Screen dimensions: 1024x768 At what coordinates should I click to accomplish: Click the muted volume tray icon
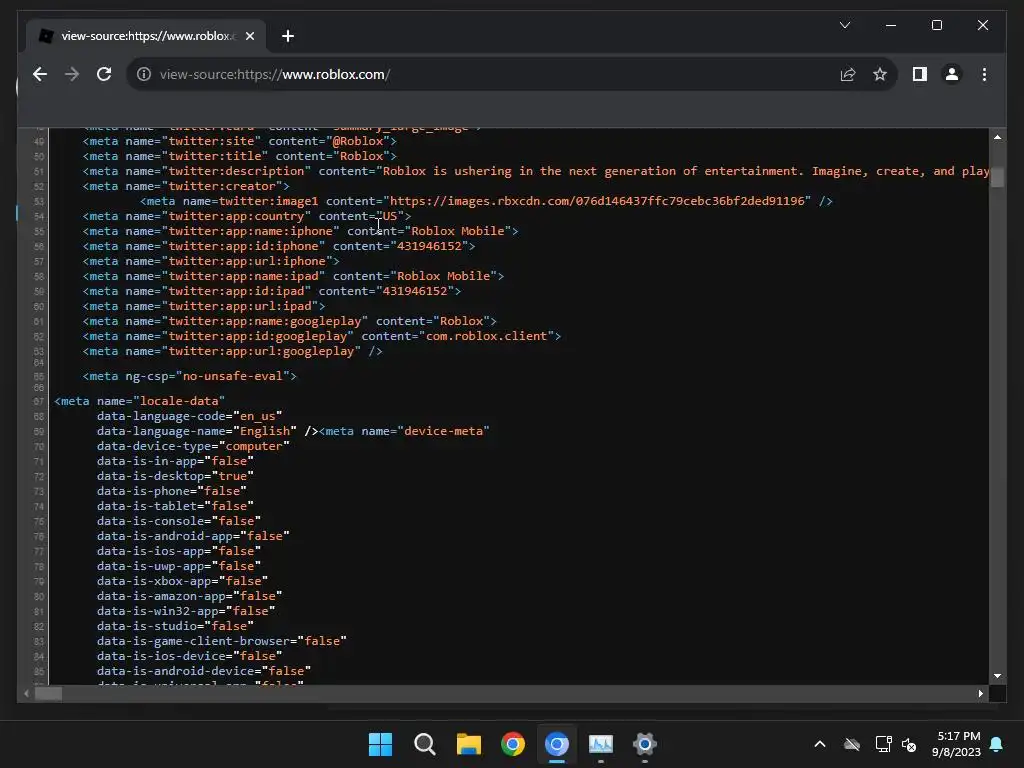click(908, 744)
